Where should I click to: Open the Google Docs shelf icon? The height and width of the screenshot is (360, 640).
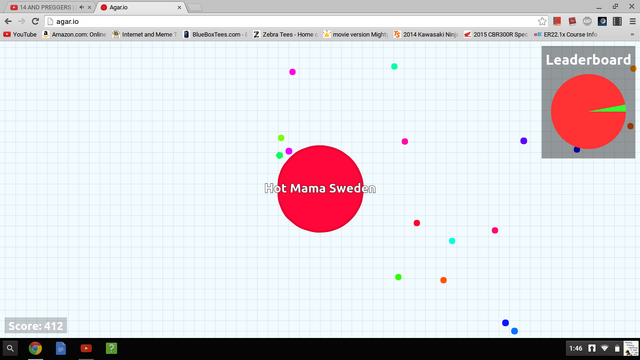[61, 349]
